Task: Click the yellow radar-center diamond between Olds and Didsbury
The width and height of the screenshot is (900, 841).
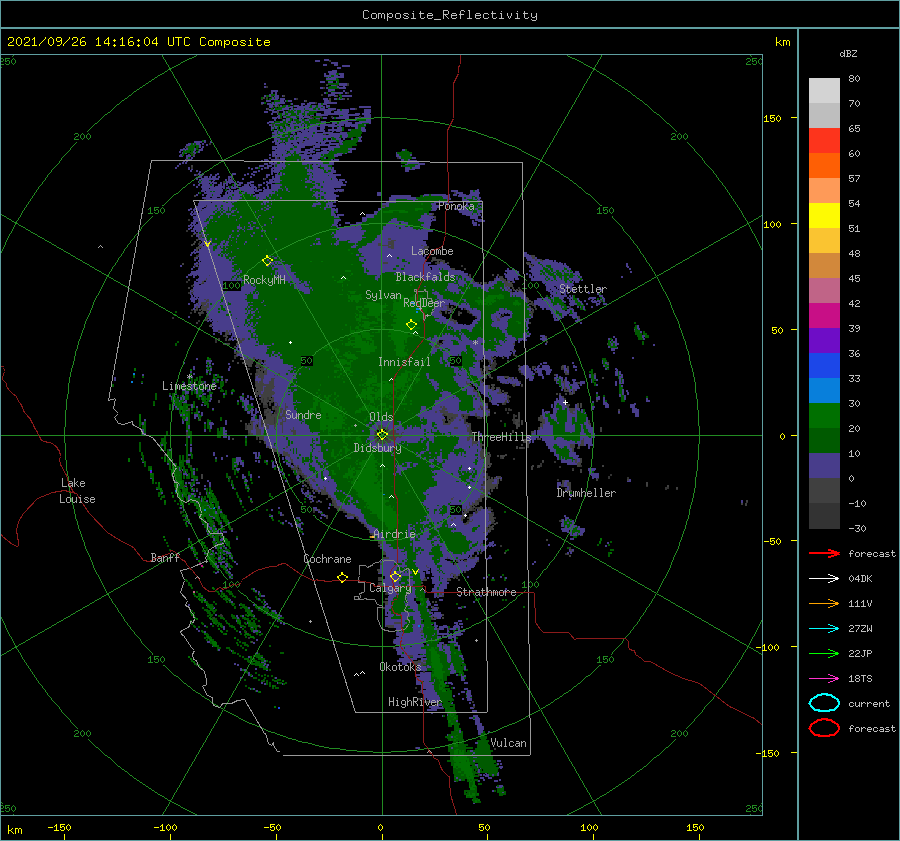Action: (382, 435)
